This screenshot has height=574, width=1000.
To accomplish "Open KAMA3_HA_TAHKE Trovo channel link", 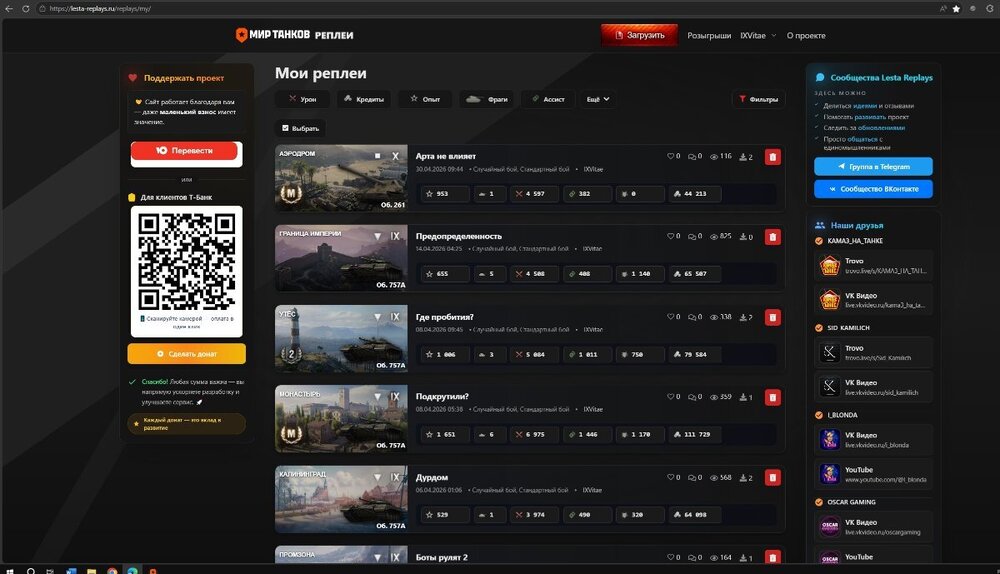I will [873, 265].
